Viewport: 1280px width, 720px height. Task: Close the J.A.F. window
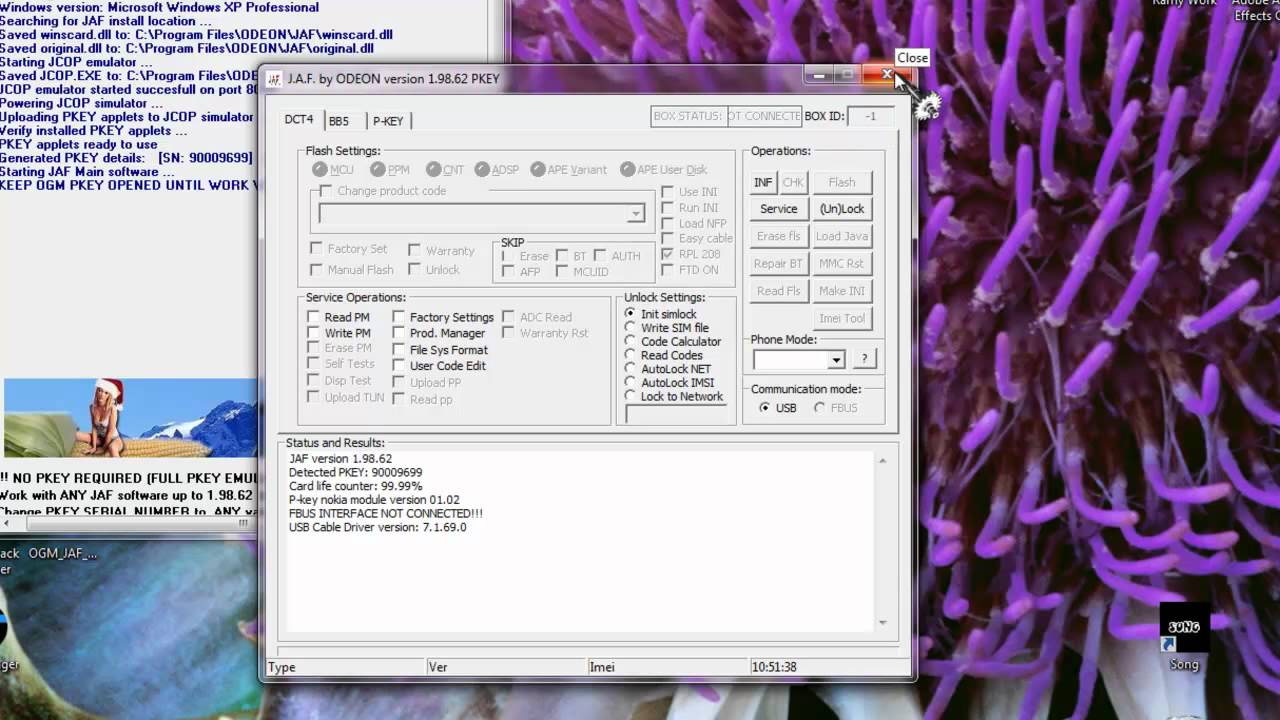886,75
